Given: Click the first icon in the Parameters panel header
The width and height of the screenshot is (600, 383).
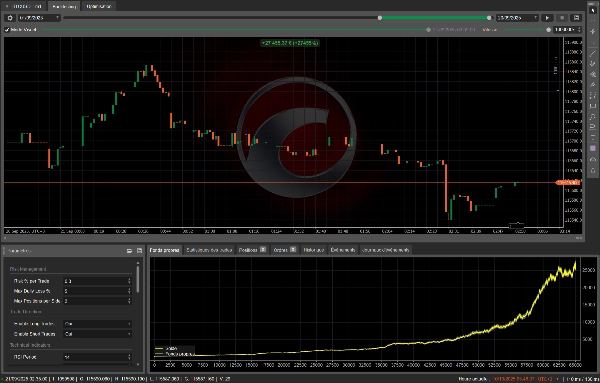Looking at the screenshot, I should (x=129, y=251).
